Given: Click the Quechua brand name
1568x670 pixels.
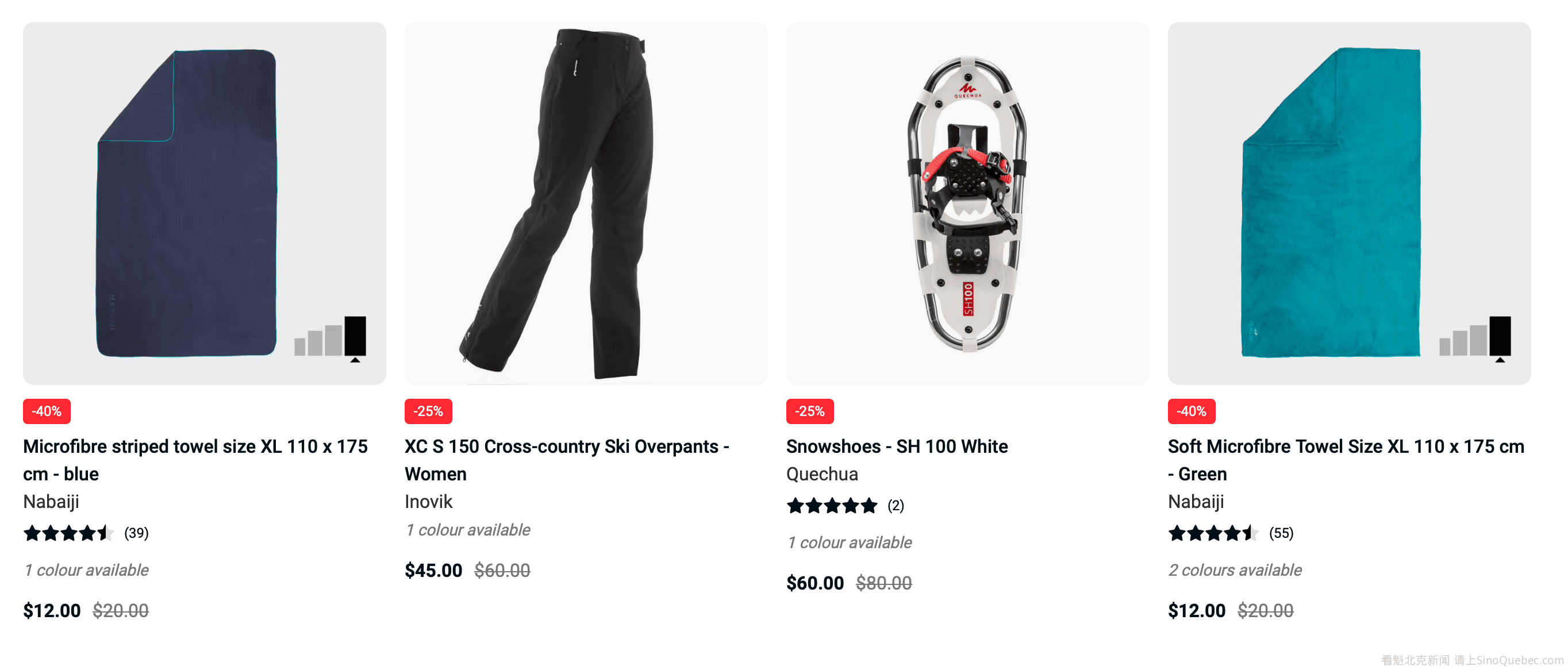Looking at the screenshot, I should pos(822,473).
